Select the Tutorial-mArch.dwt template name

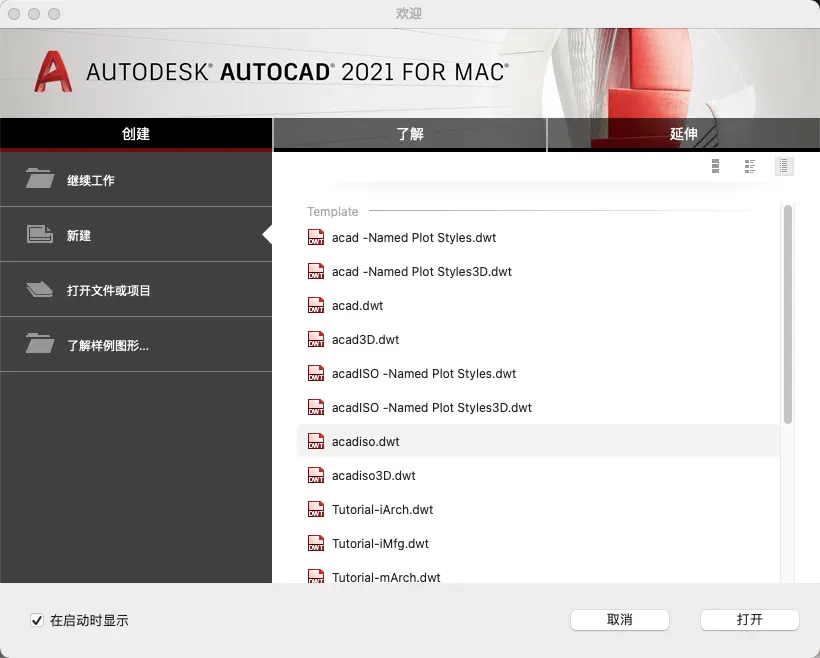(386, 577)
